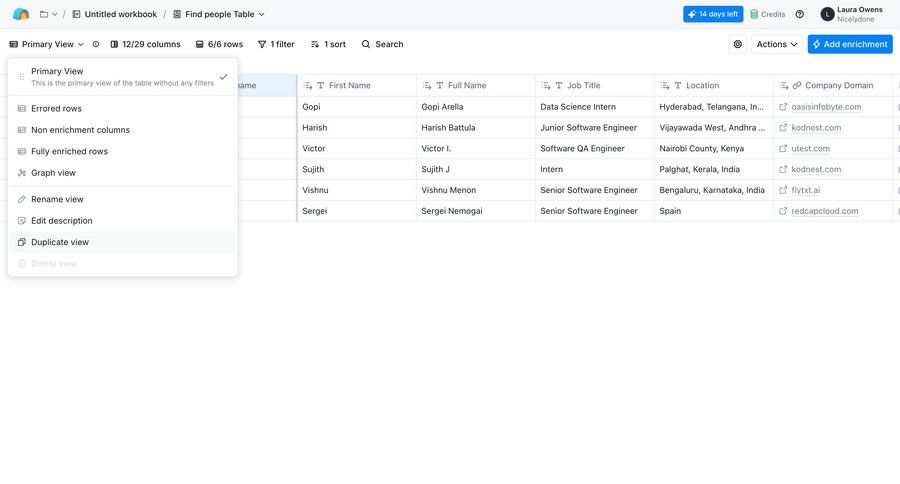Viewport: 900px width, 484px height.
Task: Expand the folder dropdown chevron
Action: (x=55, y=14)
